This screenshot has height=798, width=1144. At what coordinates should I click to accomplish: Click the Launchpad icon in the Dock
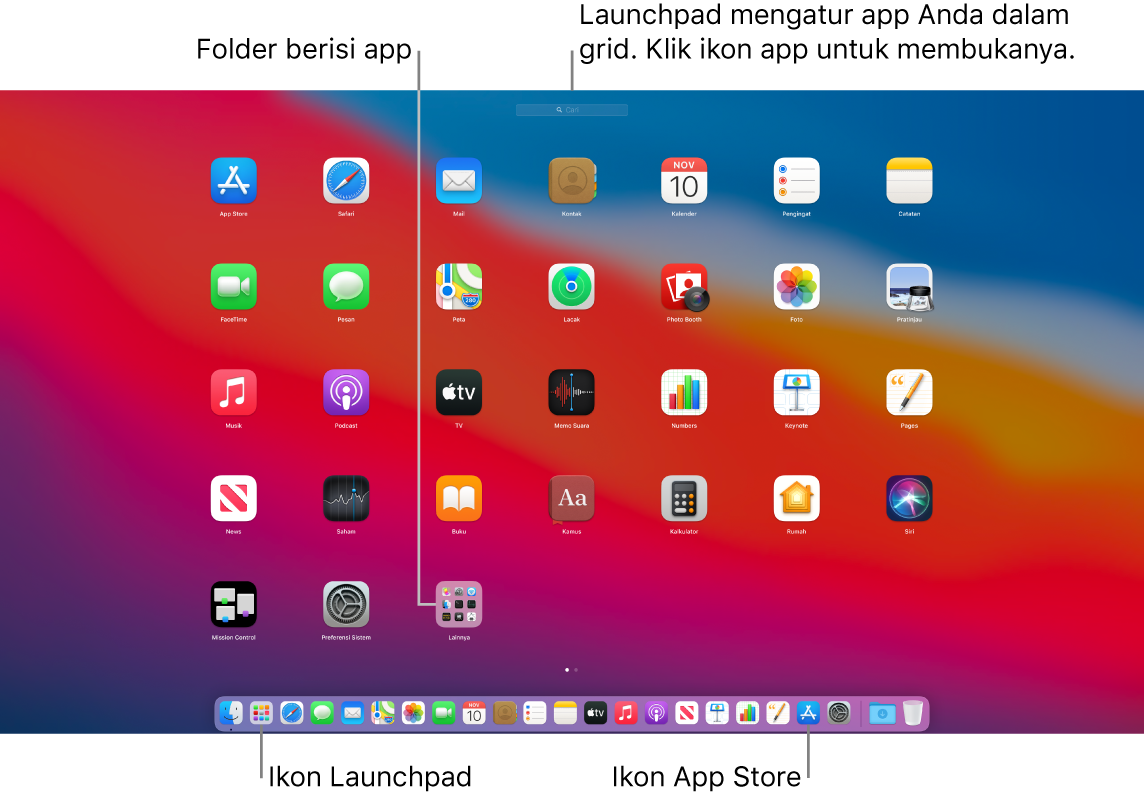pyautogui.click(x=261, y=713)
